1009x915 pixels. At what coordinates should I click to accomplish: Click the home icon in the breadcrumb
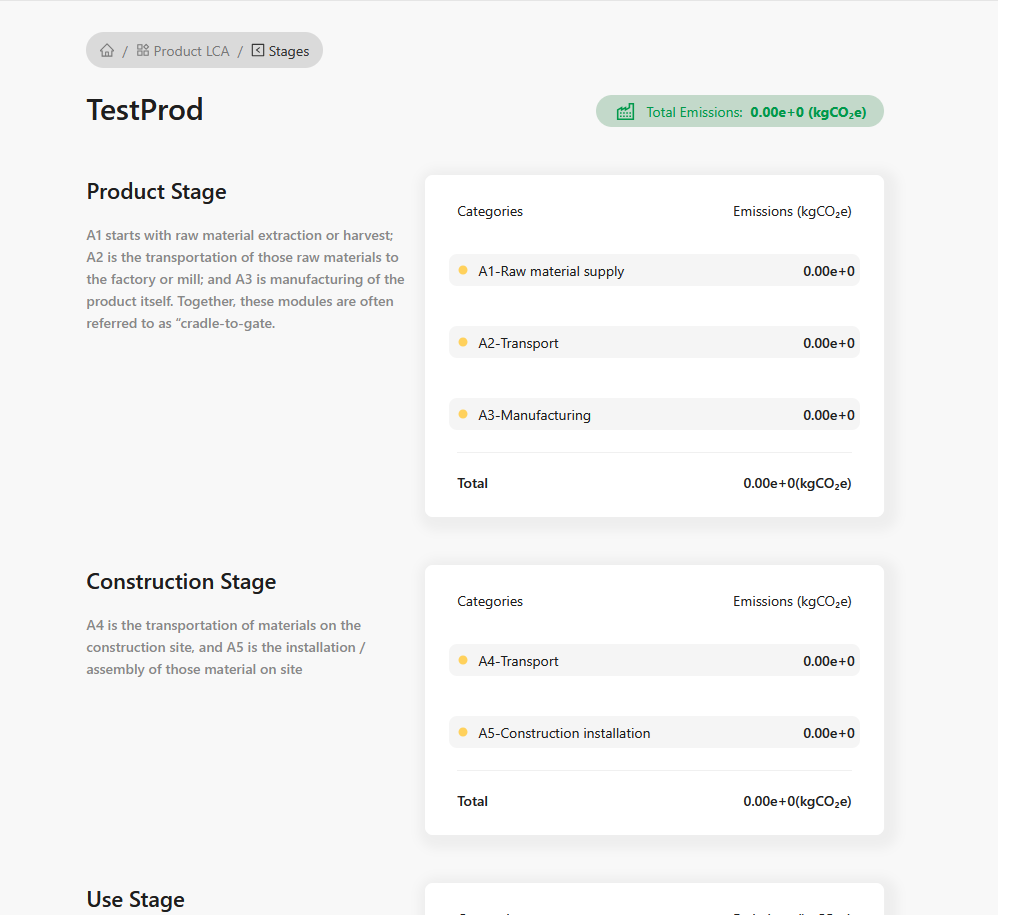(x=107, y=51)
